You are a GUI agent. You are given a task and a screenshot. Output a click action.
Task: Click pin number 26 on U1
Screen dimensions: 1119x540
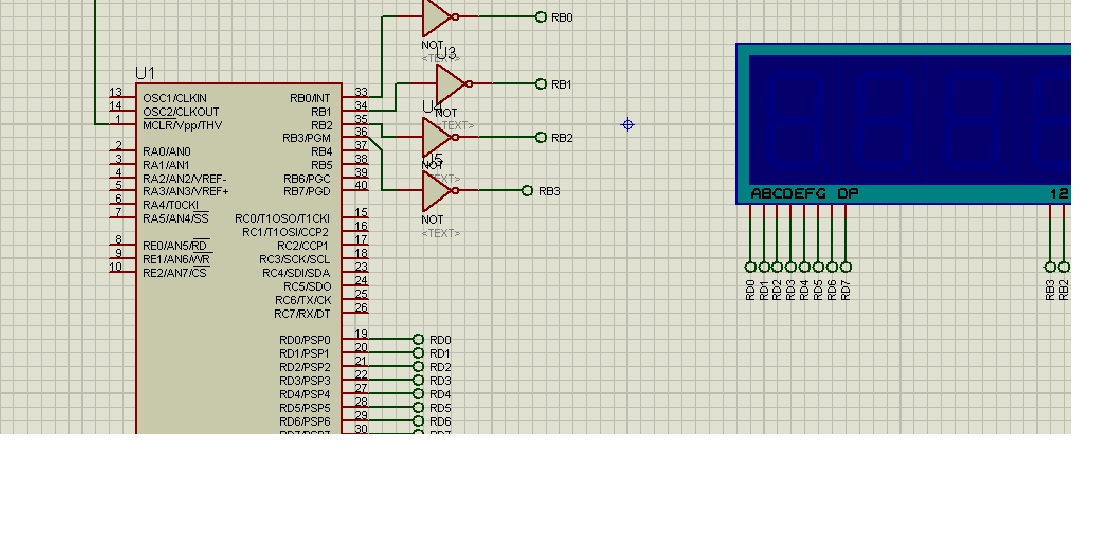click(x=361, y=307)
